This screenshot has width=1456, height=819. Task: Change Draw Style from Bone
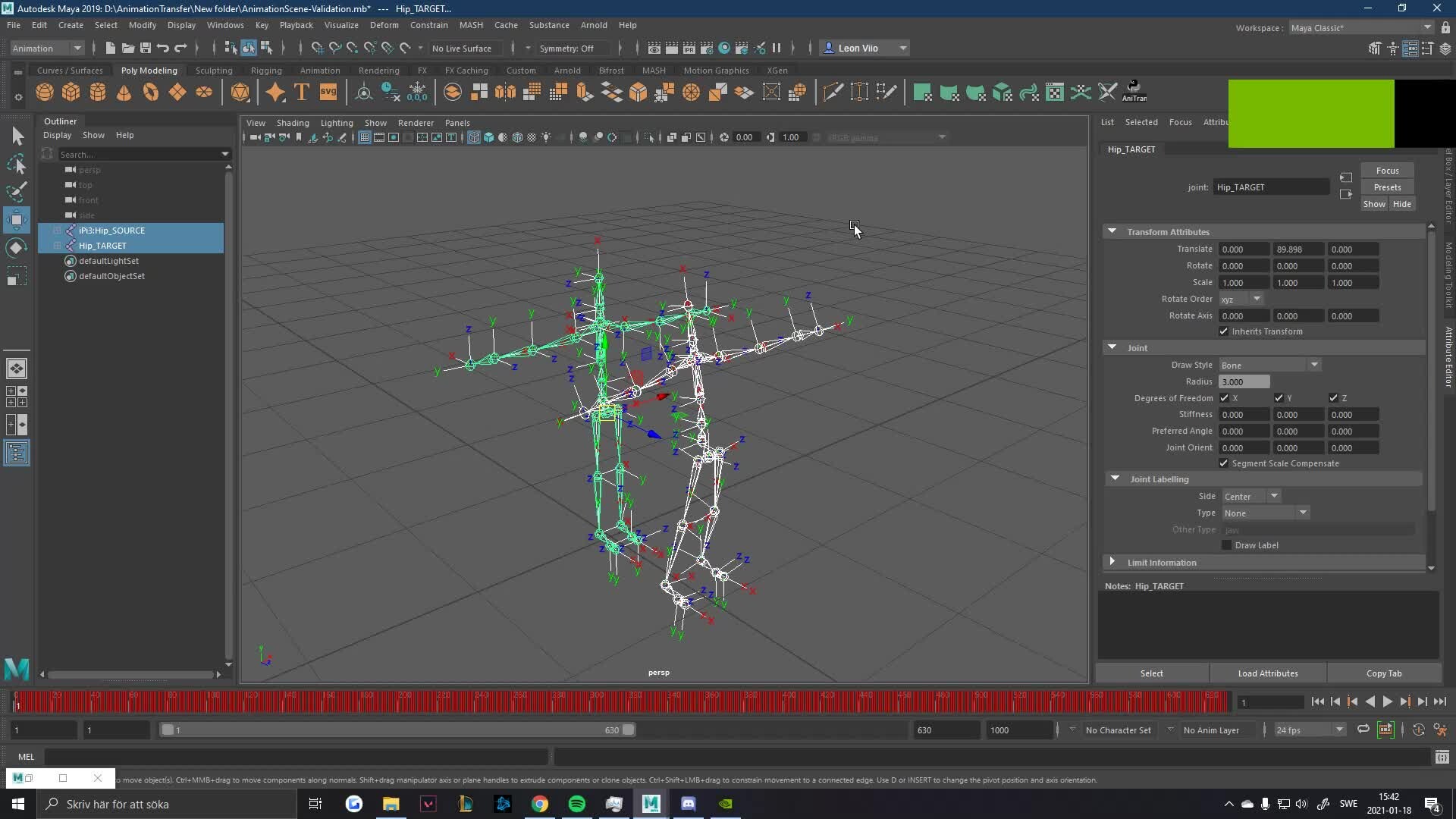tap(1314, 365)
